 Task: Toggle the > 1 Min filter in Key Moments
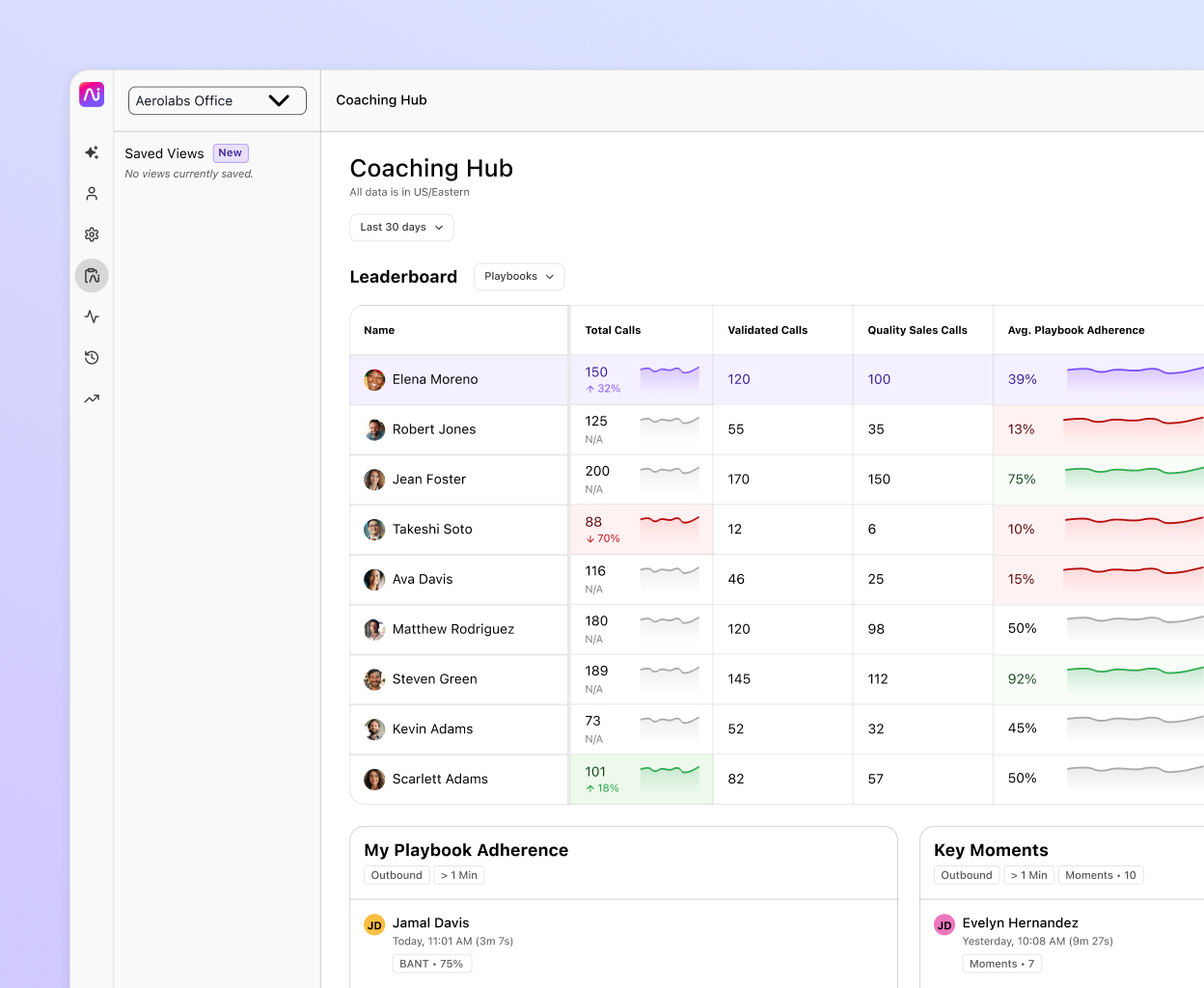pyautogui.click(x=1028, y=875)
